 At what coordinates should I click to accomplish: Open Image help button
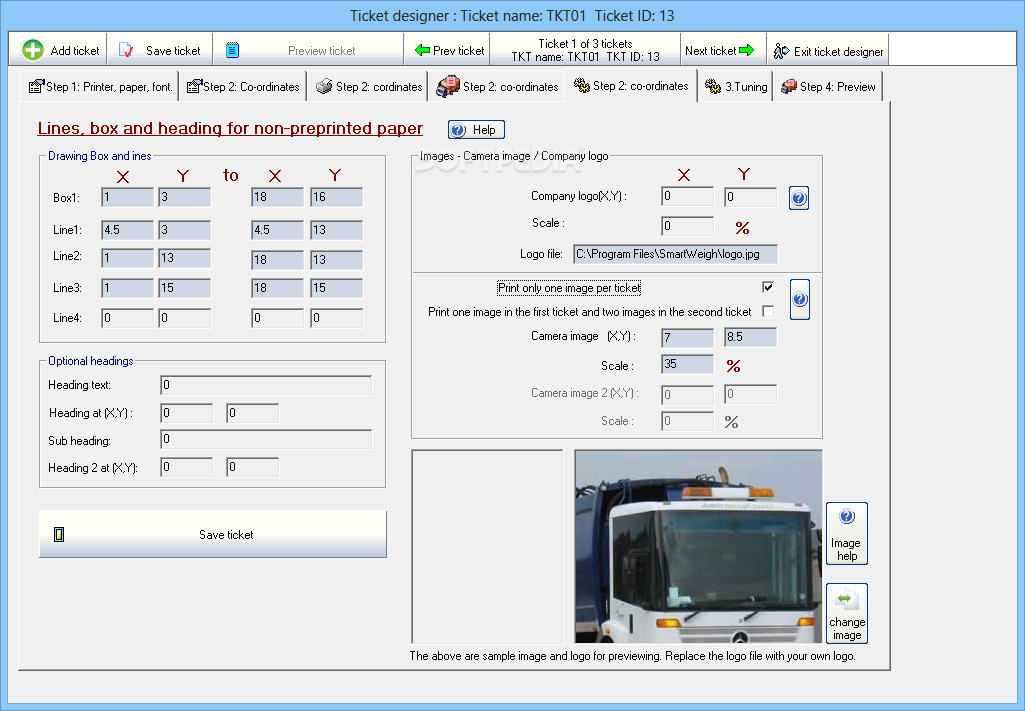[847, 533]
